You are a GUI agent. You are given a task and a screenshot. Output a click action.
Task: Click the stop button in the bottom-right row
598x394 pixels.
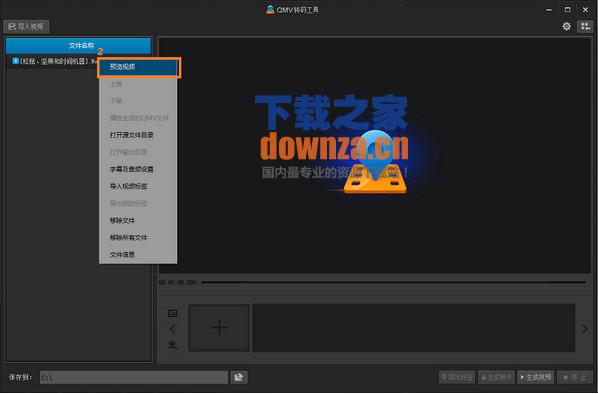pyautogui.click(x=575, y=378)
